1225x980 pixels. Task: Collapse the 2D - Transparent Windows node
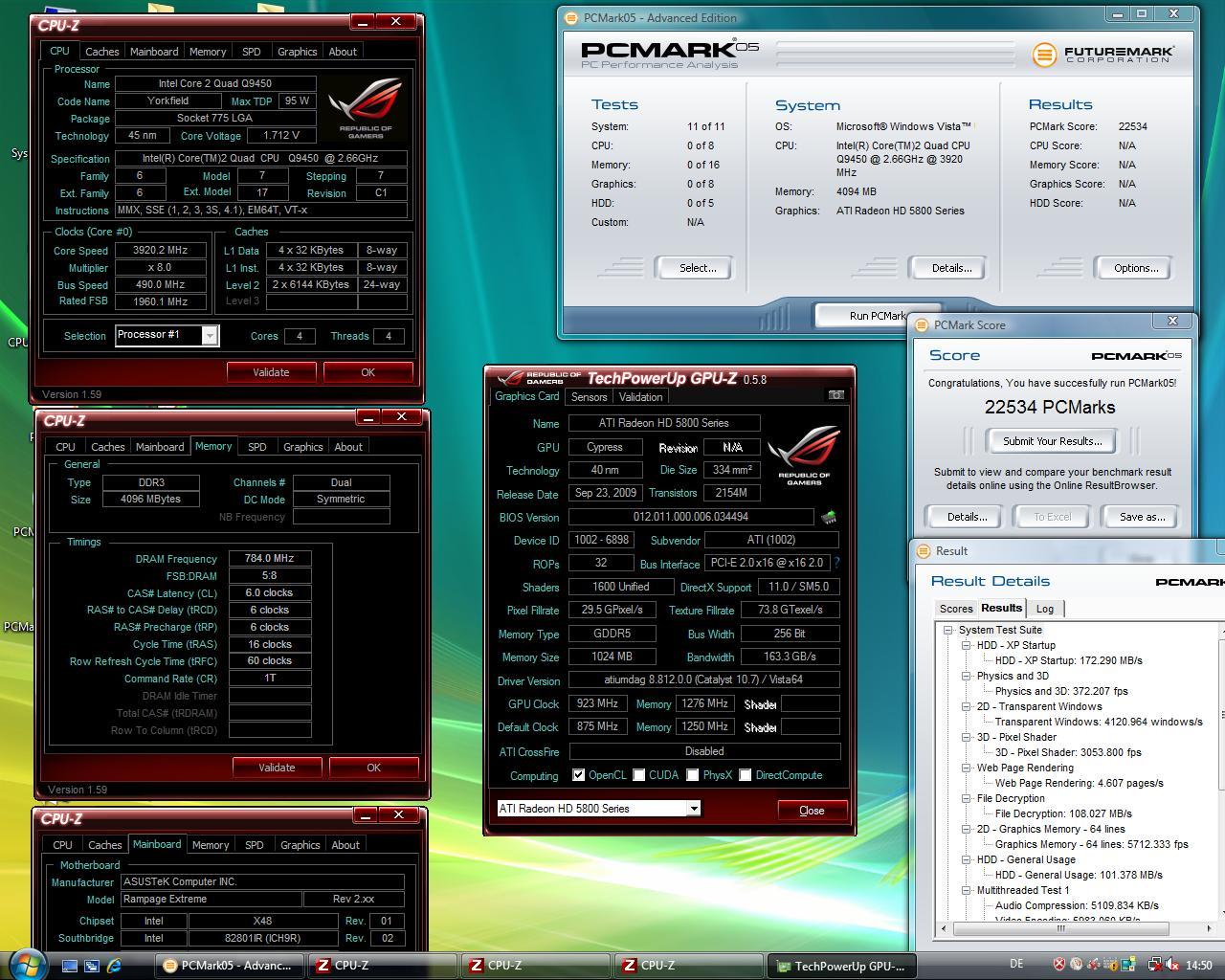966,706
